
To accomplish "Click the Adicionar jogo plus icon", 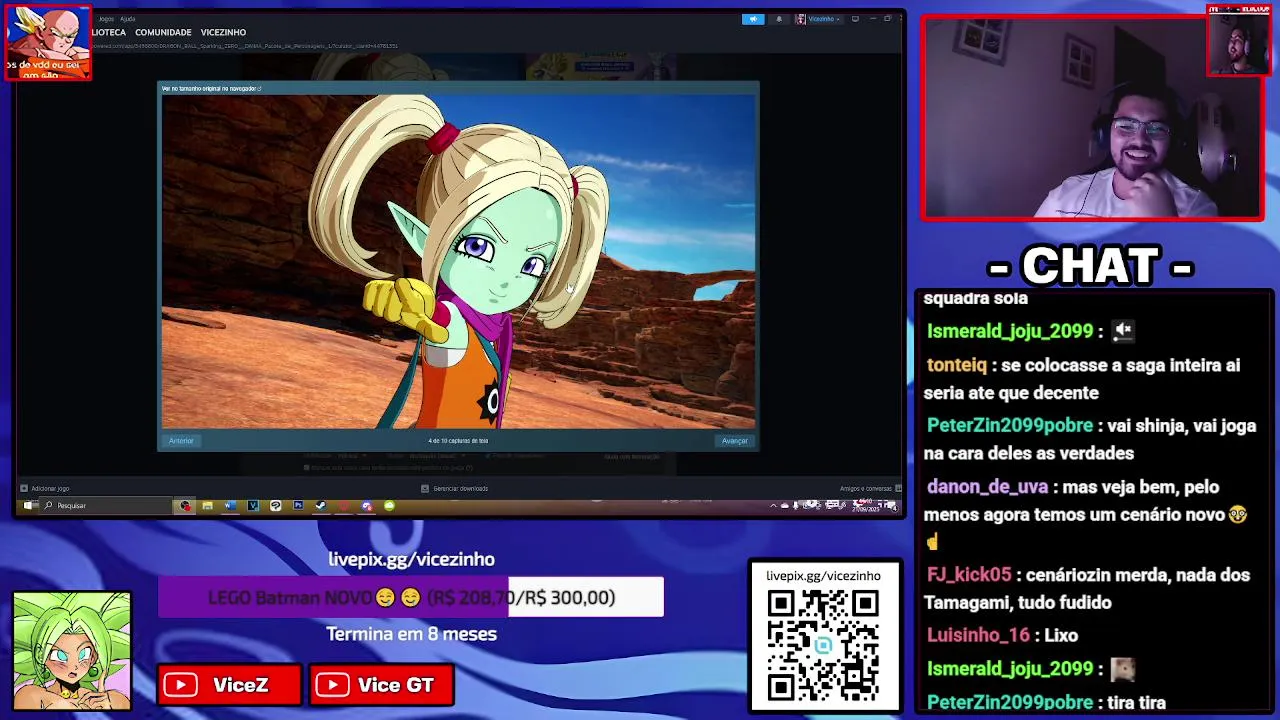I will (24, 489).
